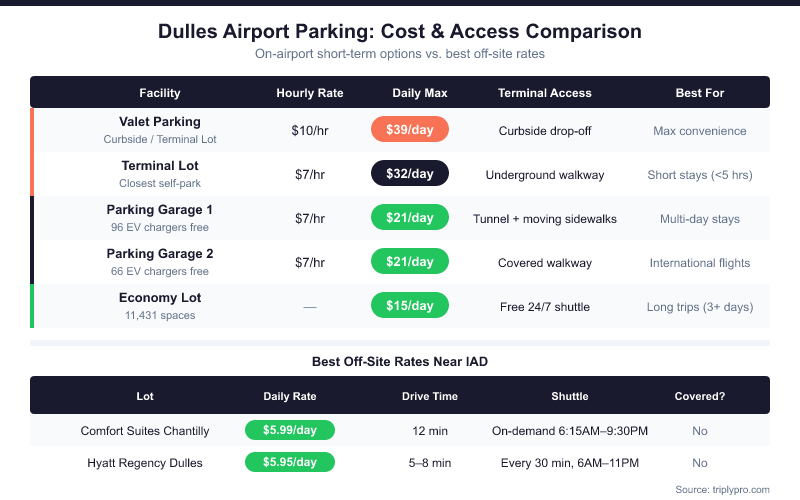Click the Best For column header
800x500 pixels.
(x=700, y=93)
